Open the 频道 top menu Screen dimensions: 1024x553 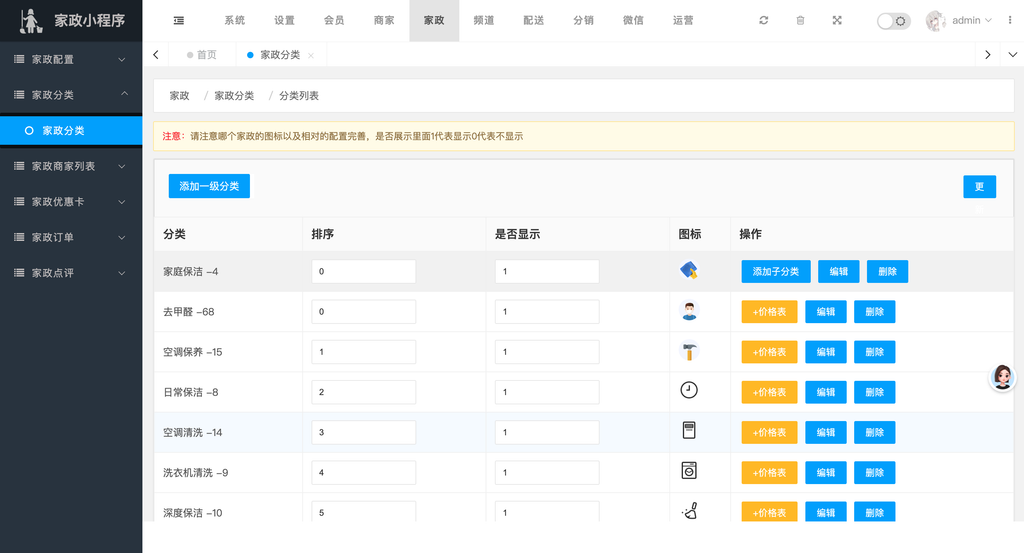pyautogui.click(x=484, y=20)
